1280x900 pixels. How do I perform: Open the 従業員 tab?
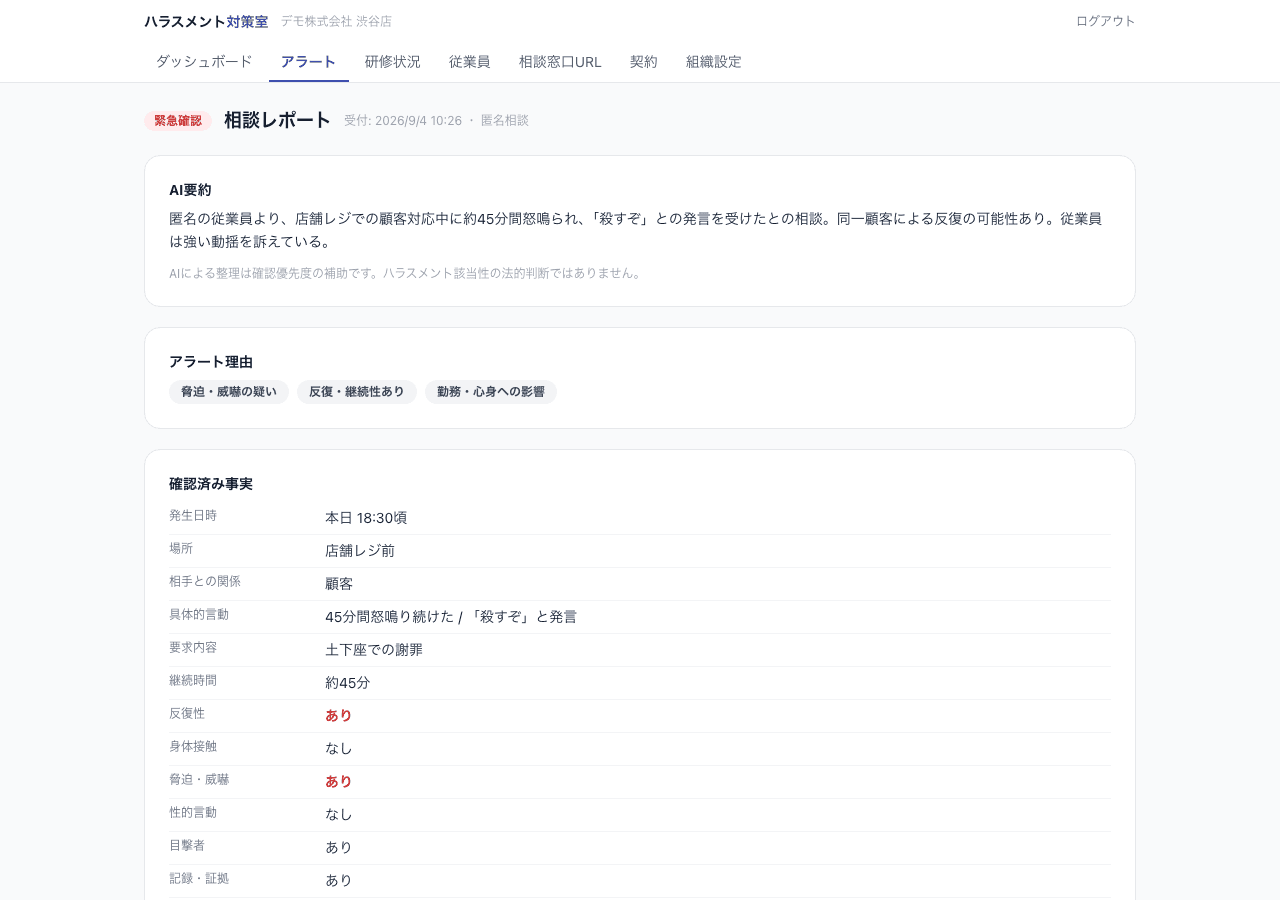tap(469, 62)
